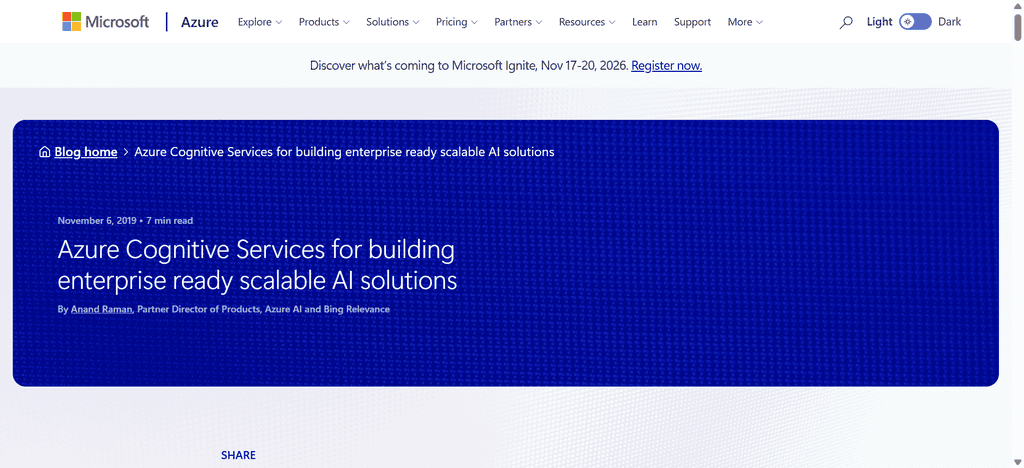Click the article title heading
This screenshot has height=468, width=1024.
[257, 265]
